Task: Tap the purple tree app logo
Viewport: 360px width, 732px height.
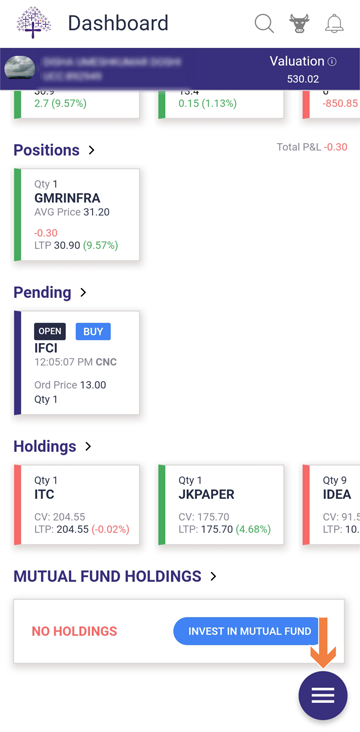Action: click(34, 22)
